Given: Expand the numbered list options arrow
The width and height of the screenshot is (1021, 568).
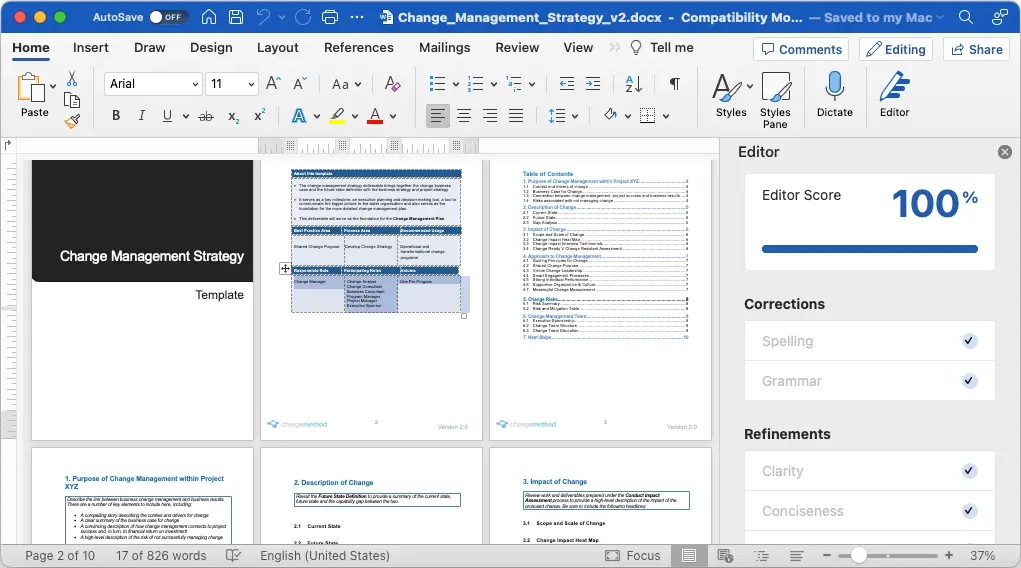Looking at the screenshot, I should [494, 84].
